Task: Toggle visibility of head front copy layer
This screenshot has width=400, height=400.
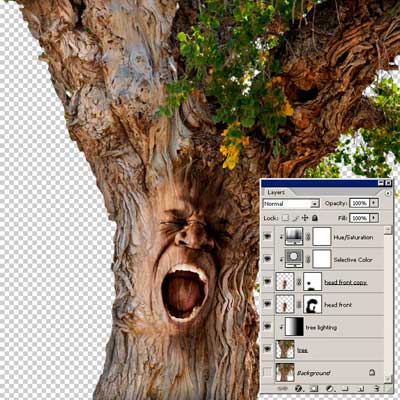Action: [268, 281]
